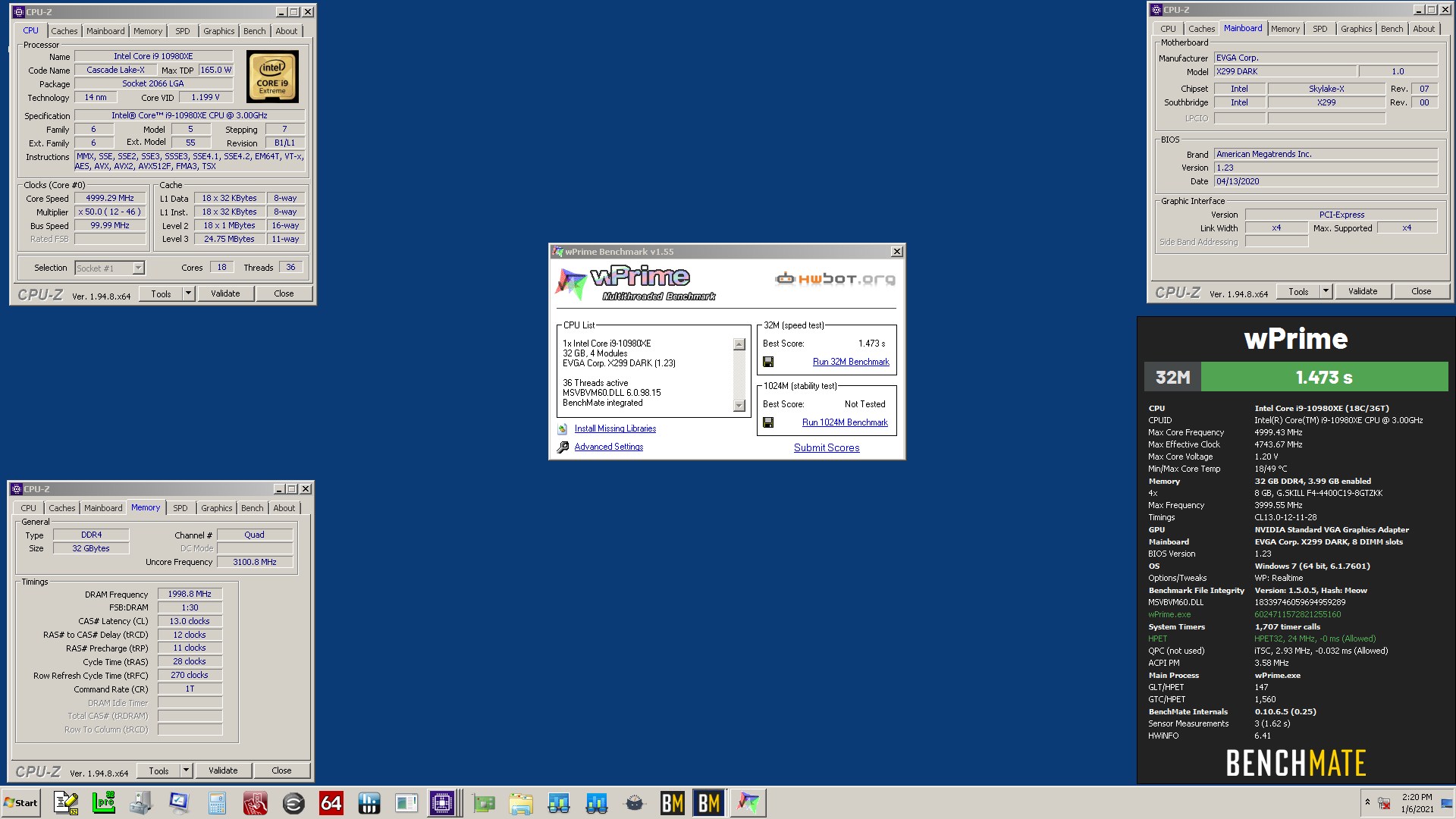Open the first blue glasses icon in the taskbar
Viewport: 1456px width, 819px height.
[x=559, y=802]
